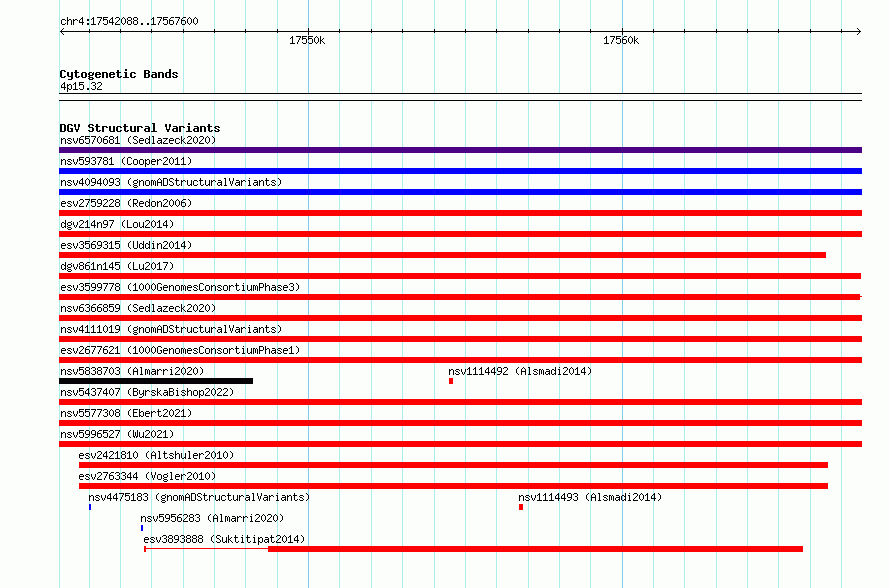Screen dimensions: 890x588
Task: Click the 17550k ruler label
Action: pos(307,40)
